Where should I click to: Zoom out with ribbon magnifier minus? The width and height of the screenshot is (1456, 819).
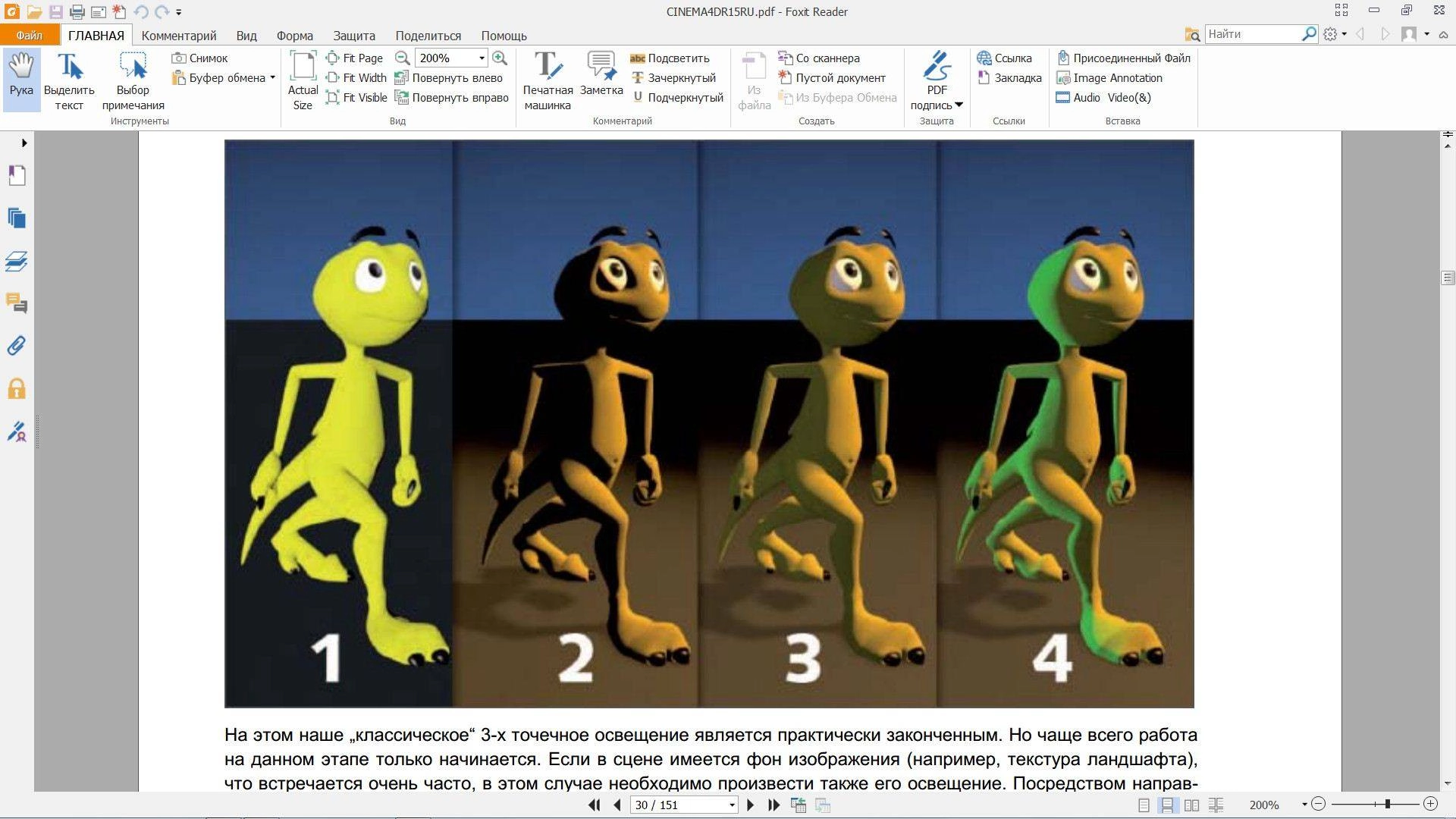(x=403, y=58)
